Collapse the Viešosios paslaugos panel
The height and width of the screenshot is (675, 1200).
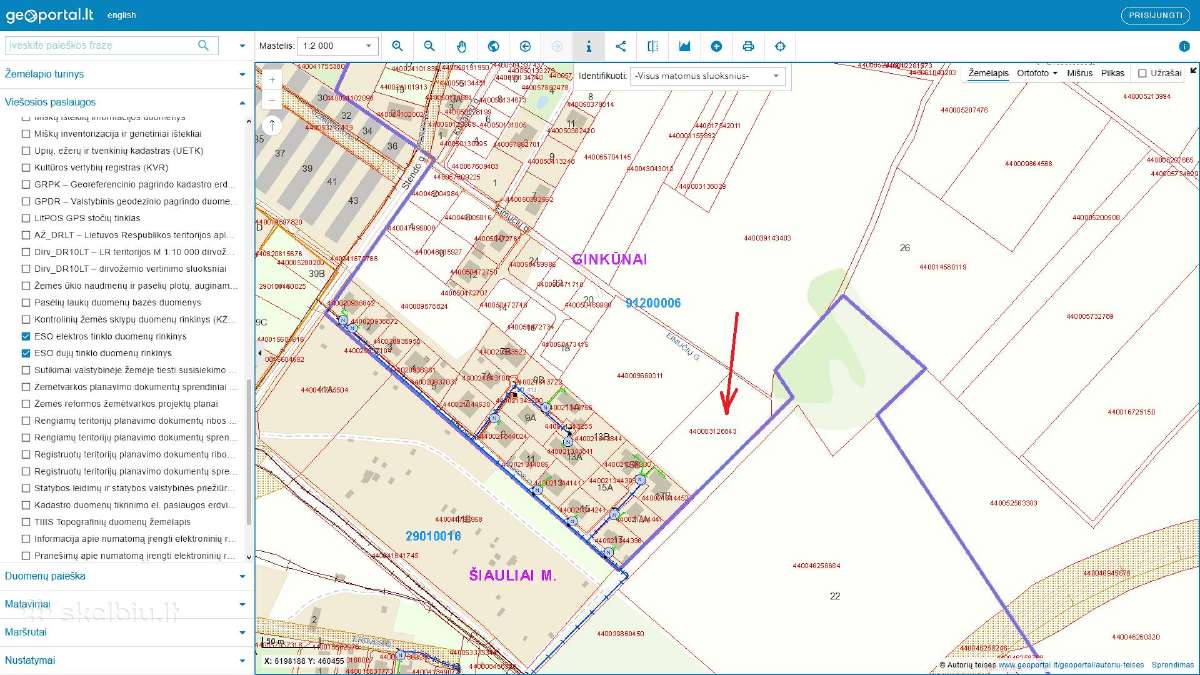[x=125, y=102]
